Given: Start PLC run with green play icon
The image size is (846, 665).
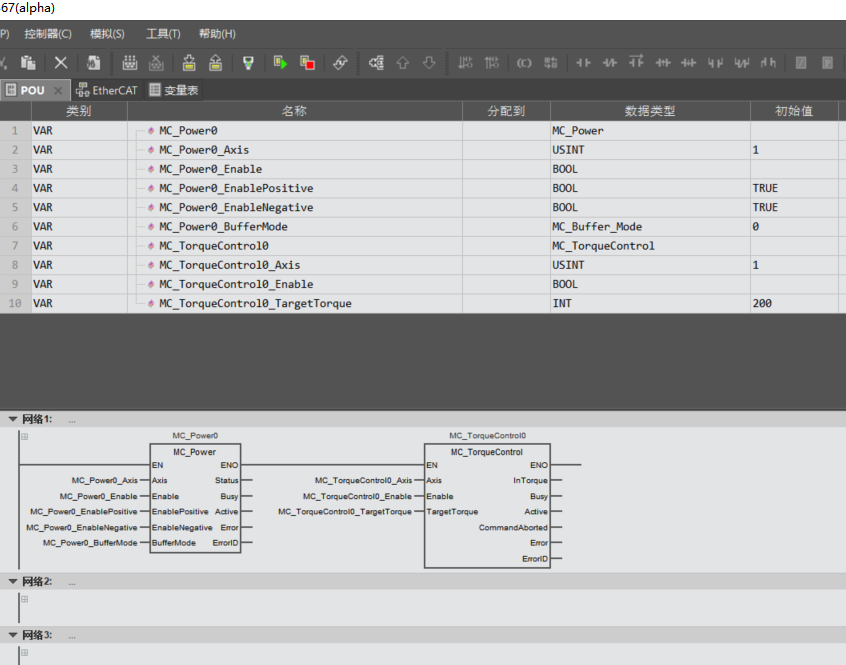Looking at the screenshot, I should tap(281, 62).
